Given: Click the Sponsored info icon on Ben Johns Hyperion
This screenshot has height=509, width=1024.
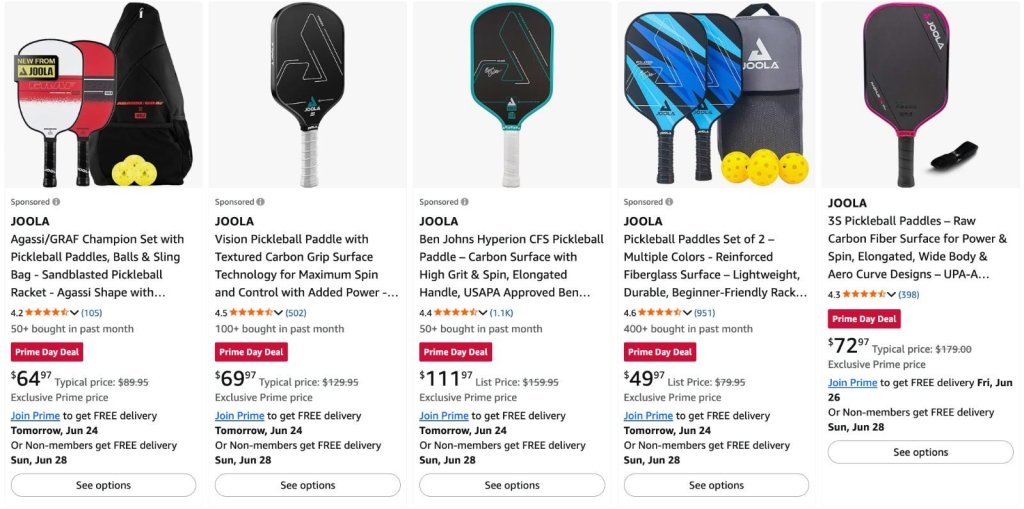Looking at the screenshot, I should pos(464,202).
